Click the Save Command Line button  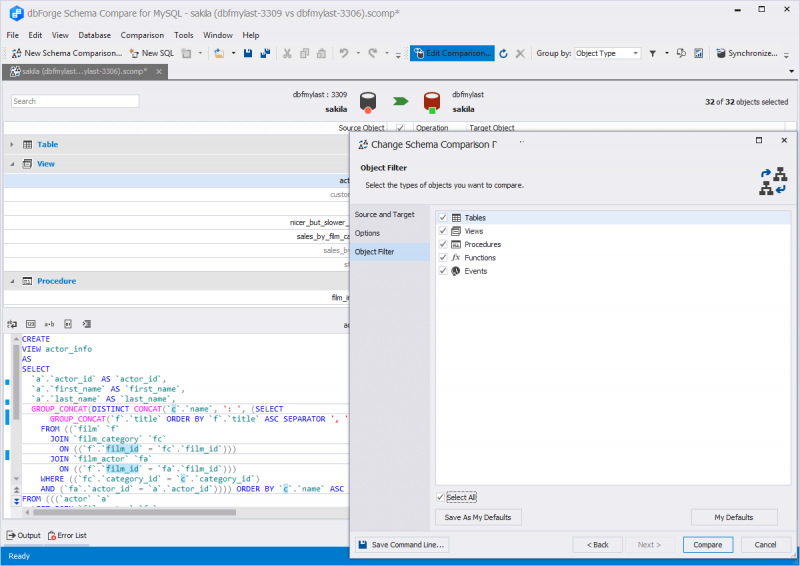click(x=402, y=545)
